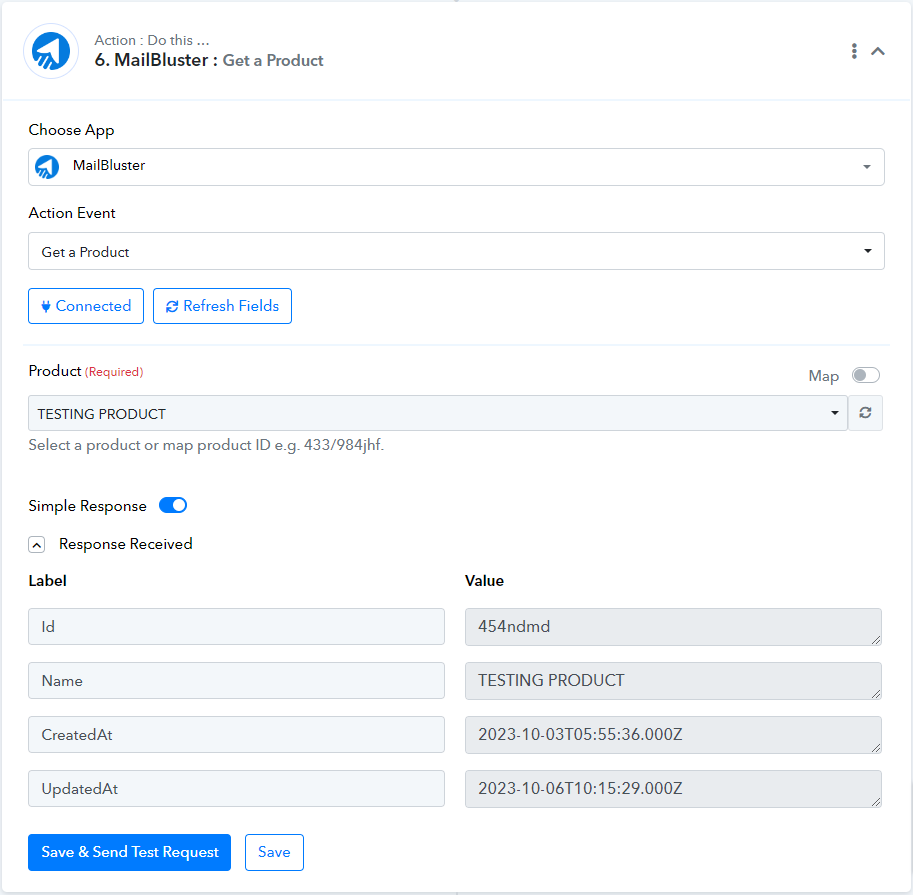Screen dimensions: 913x895
Task: Collapse the Response Received section
Action: click(37, 545)
